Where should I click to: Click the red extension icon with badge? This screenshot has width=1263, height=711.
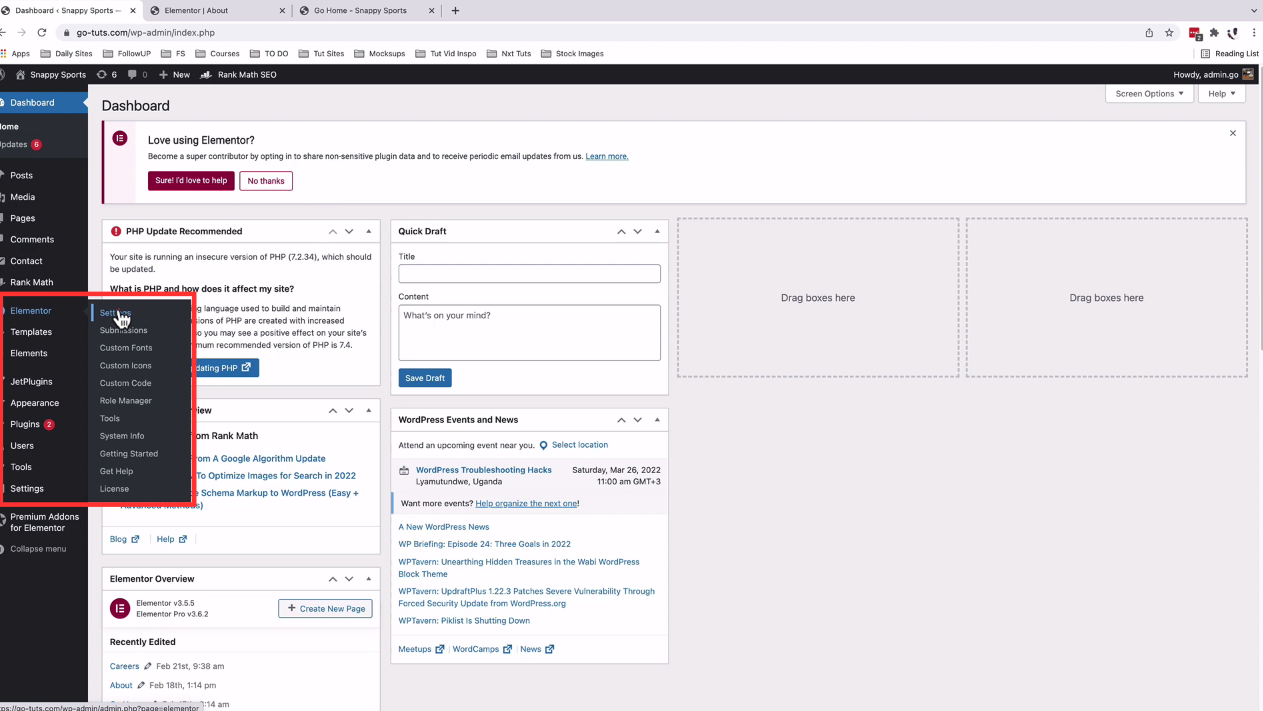[1195, 33]
